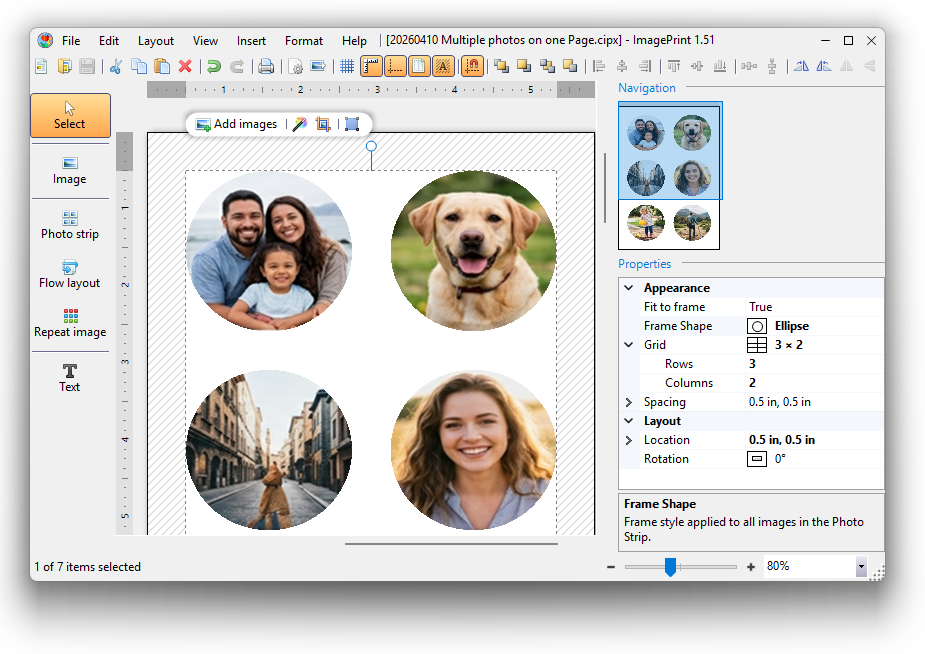Click the magic wand enhance icon
The image size is (925, 654).
[x=299, y=124]
